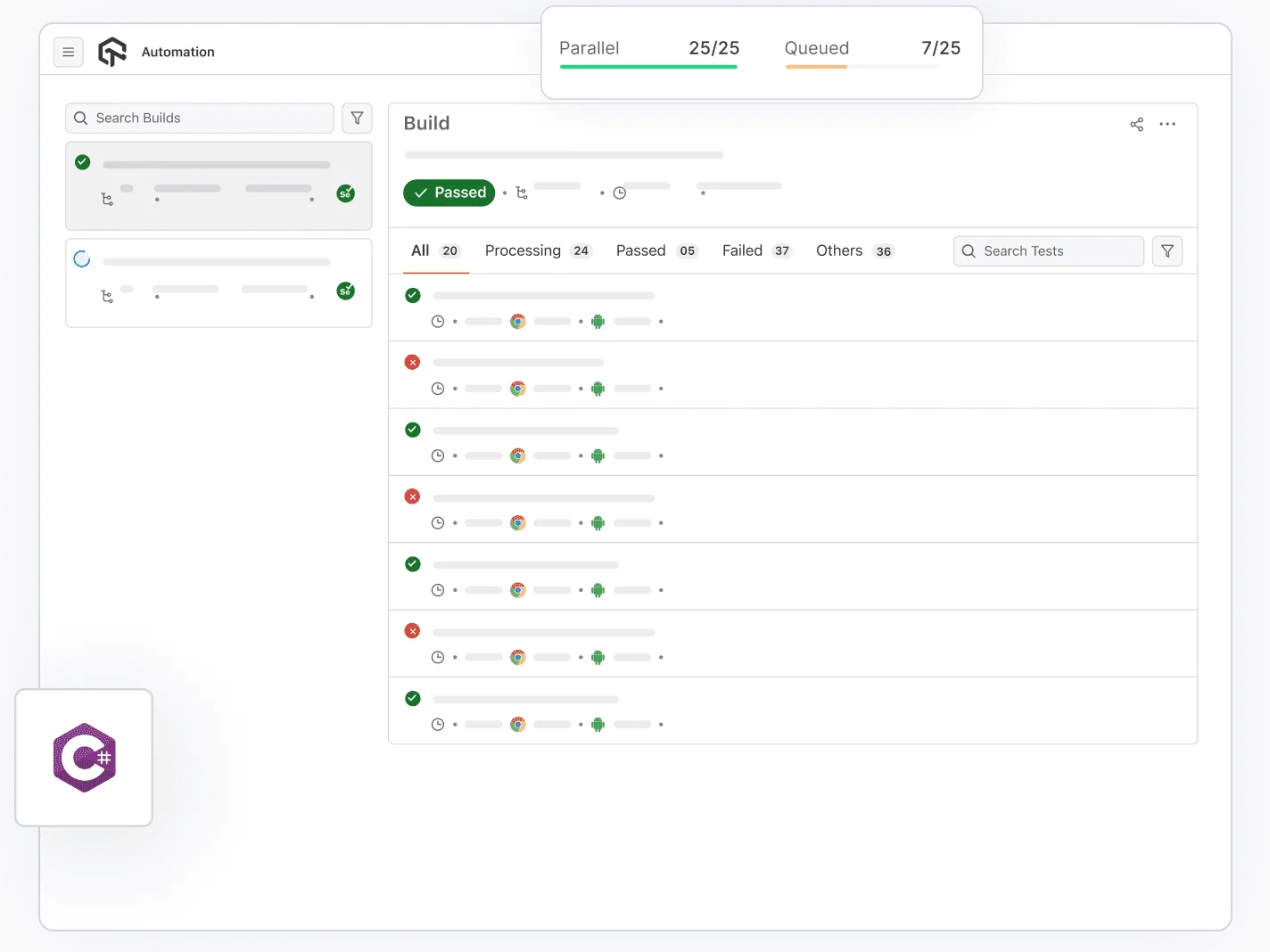Click the orange Queued progress bar
The width and height of the screenshot is (1270, 952).
(815, 65)
